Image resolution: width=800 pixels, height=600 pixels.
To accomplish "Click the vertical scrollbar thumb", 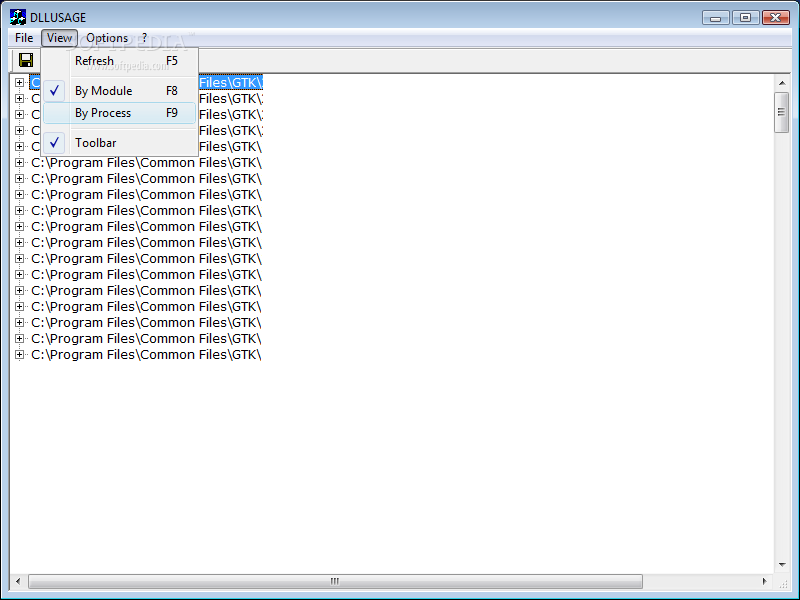I will click(782, 112).
